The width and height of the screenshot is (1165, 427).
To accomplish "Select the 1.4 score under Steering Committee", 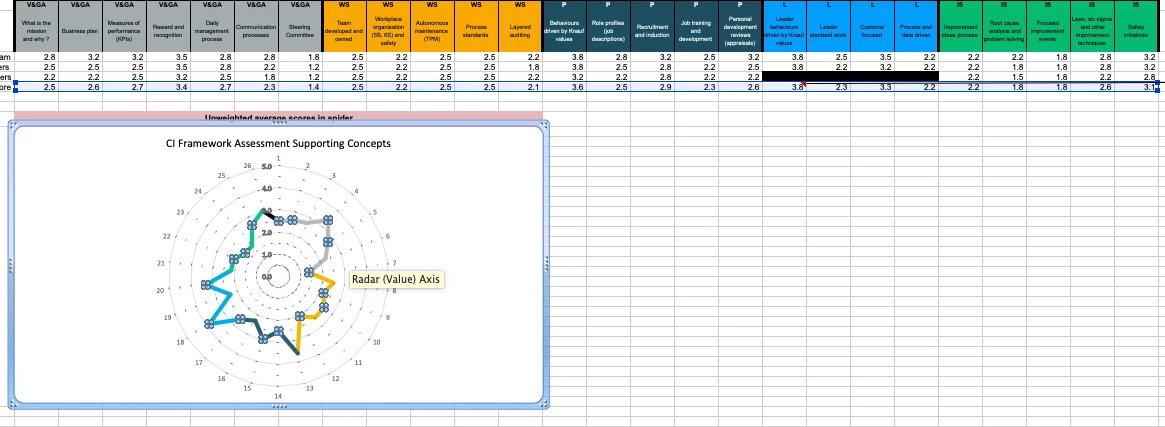I will click(299, 88).
